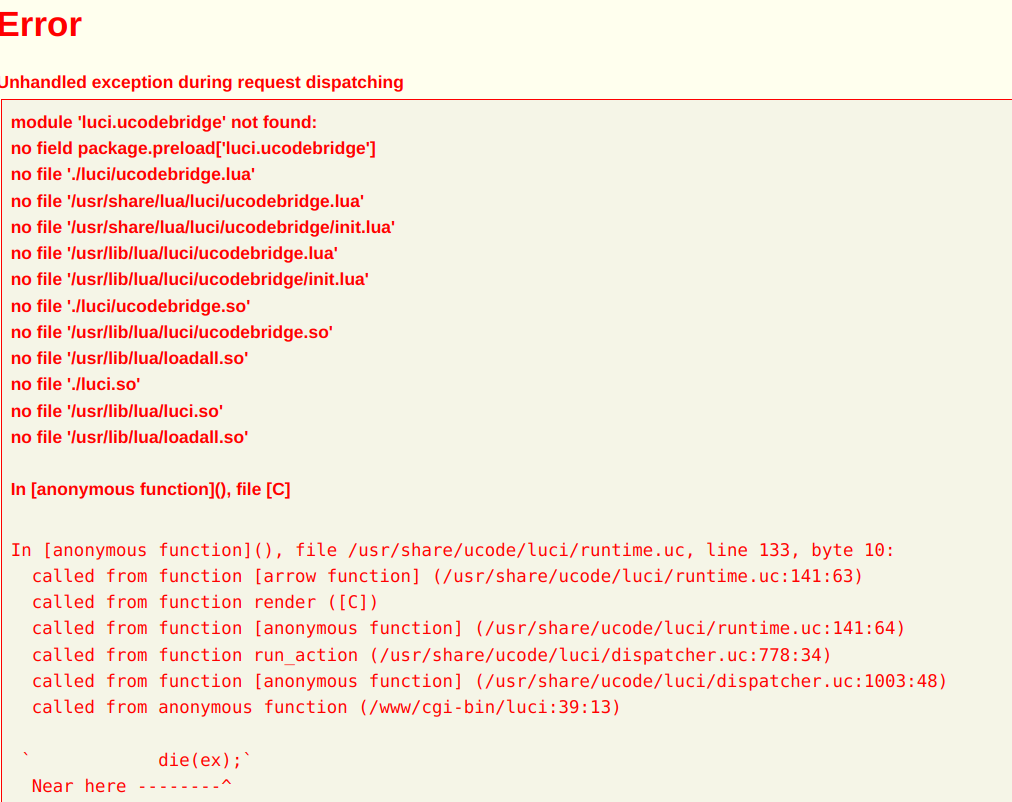Screen dimensions: 1012x802
Task: Click the "die(ex);" code snippet
Action: [x=201, y=760]
